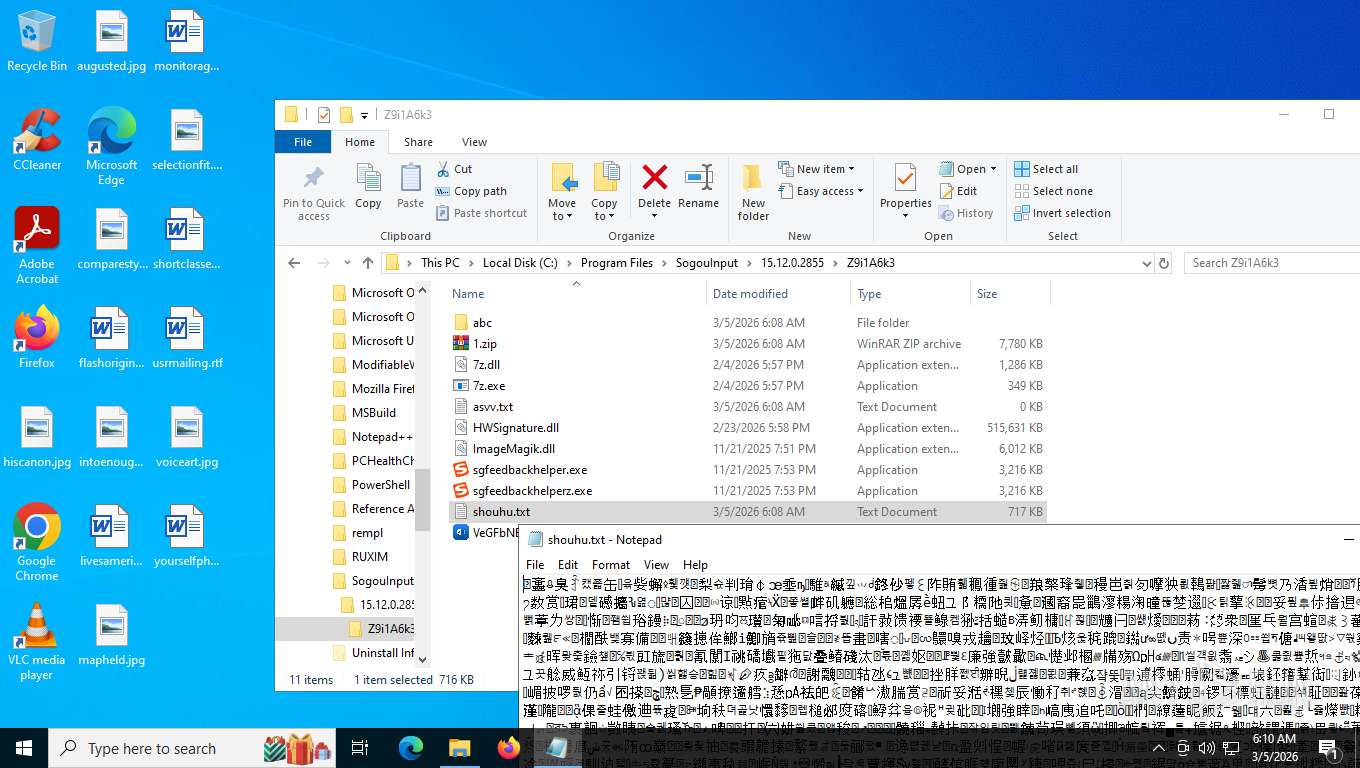The width and height of the screenshot is (1360, 768).
Task: Select the CCleaner desktop shortcut
Action: click(x=37, y=139)
